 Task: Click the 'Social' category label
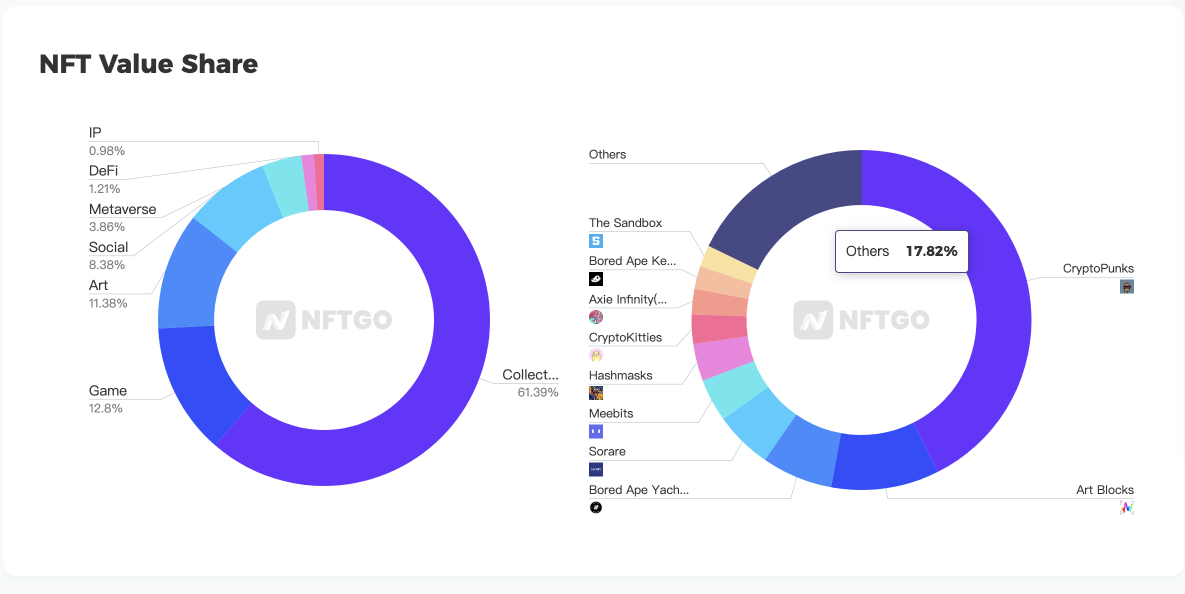108,247
